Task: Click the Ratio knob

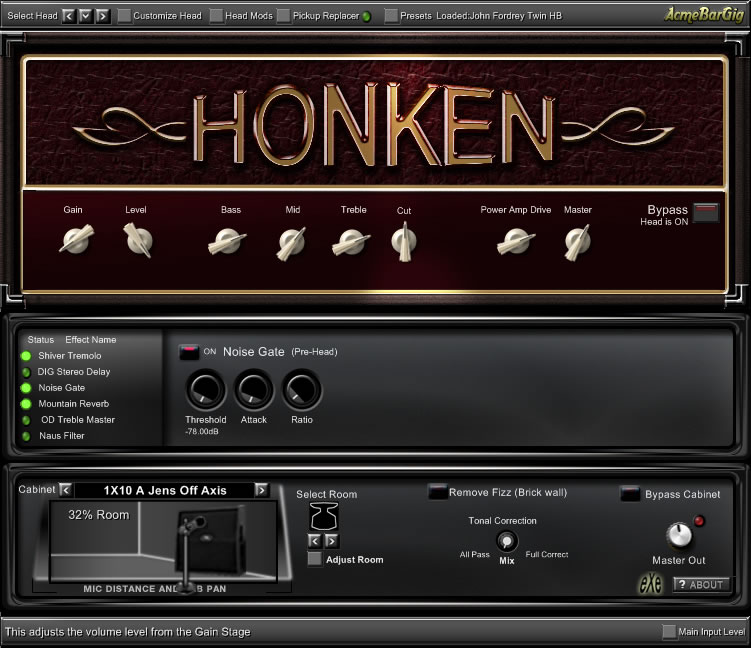Action: pyautogui.click(x=302, y=390)
